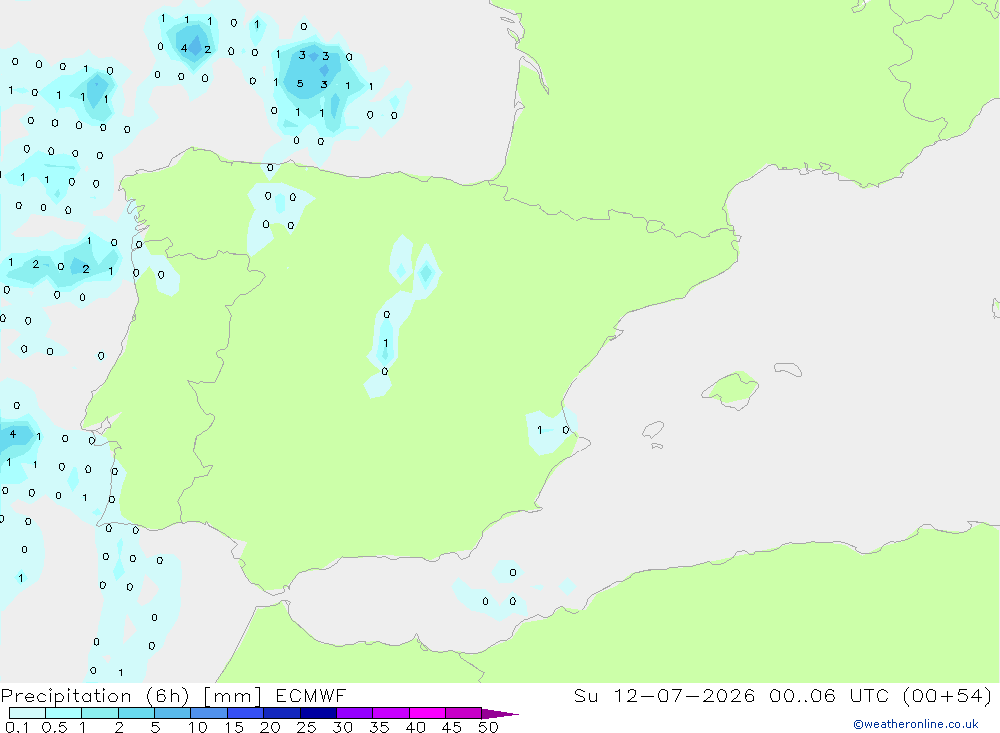Image resolution: width=1000 pixels, height=733 pixels.
Task: Select the "Su 12-07-2026" date text
Action: click(665, 695)
